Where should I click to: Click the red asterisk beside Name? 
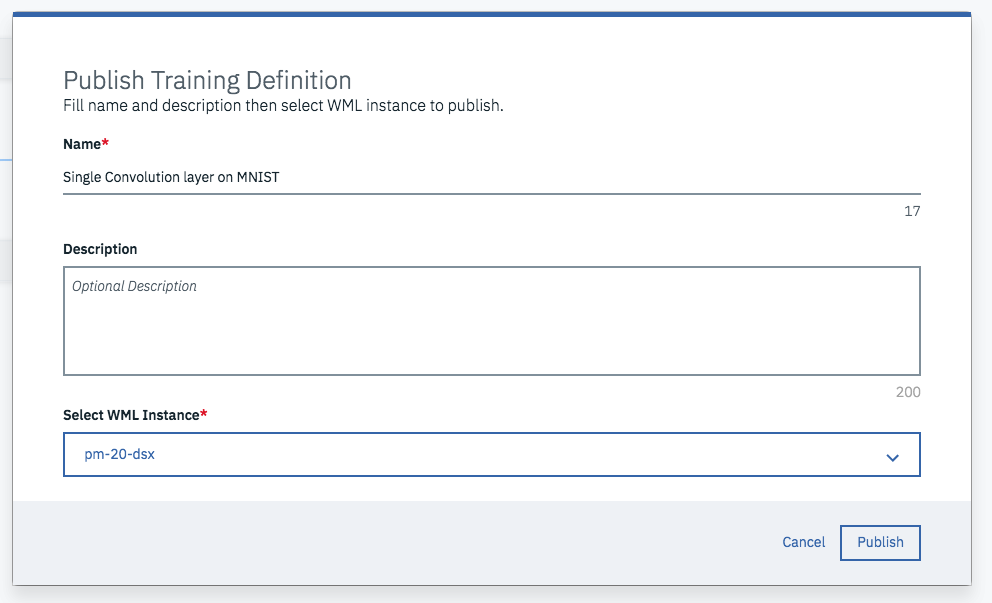pos(105,144)
